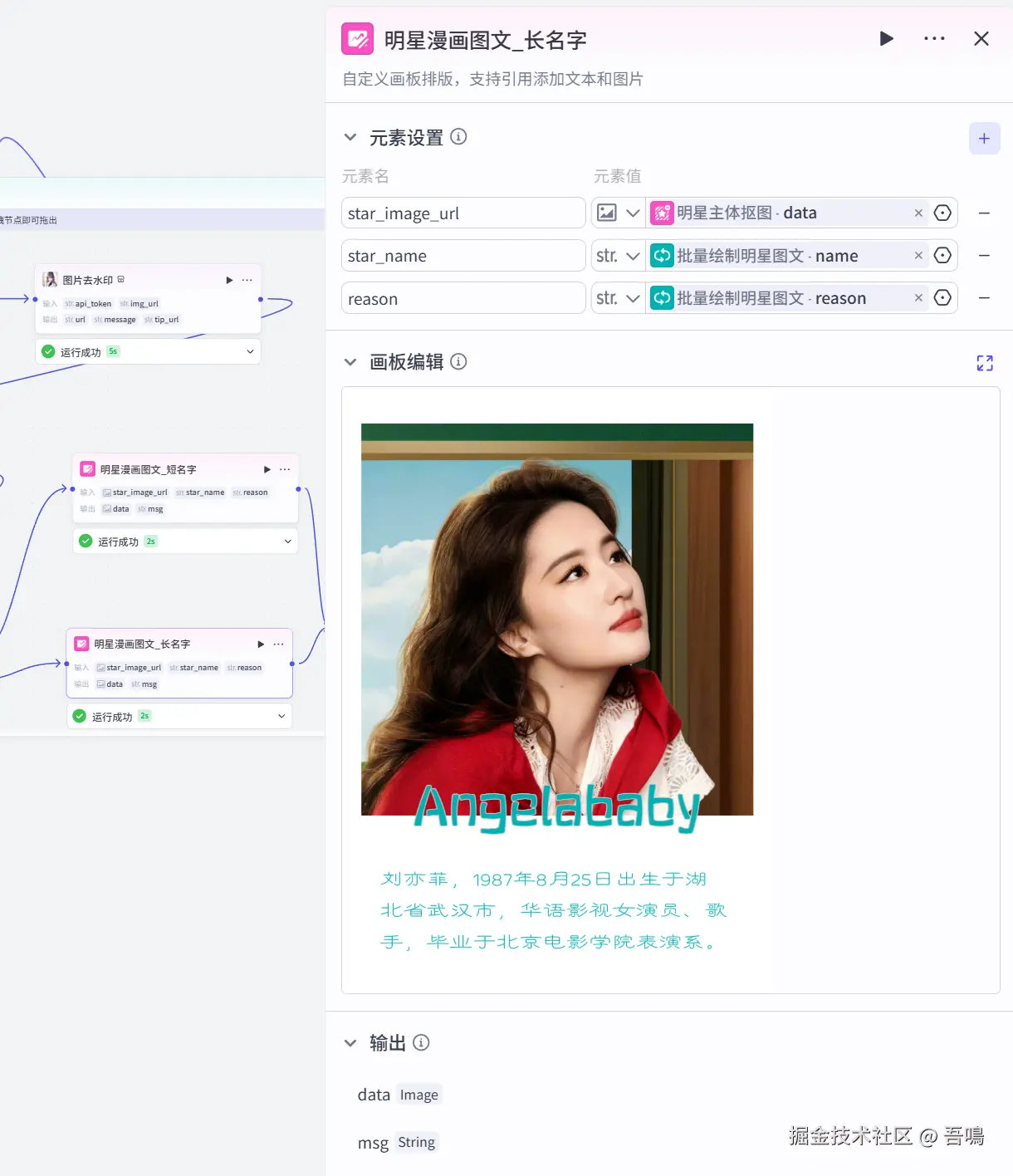Show info tooltip for 元素设置
Image resolution: width=1013 pixels, height=1176 pixels.
[x=458, y=136]
